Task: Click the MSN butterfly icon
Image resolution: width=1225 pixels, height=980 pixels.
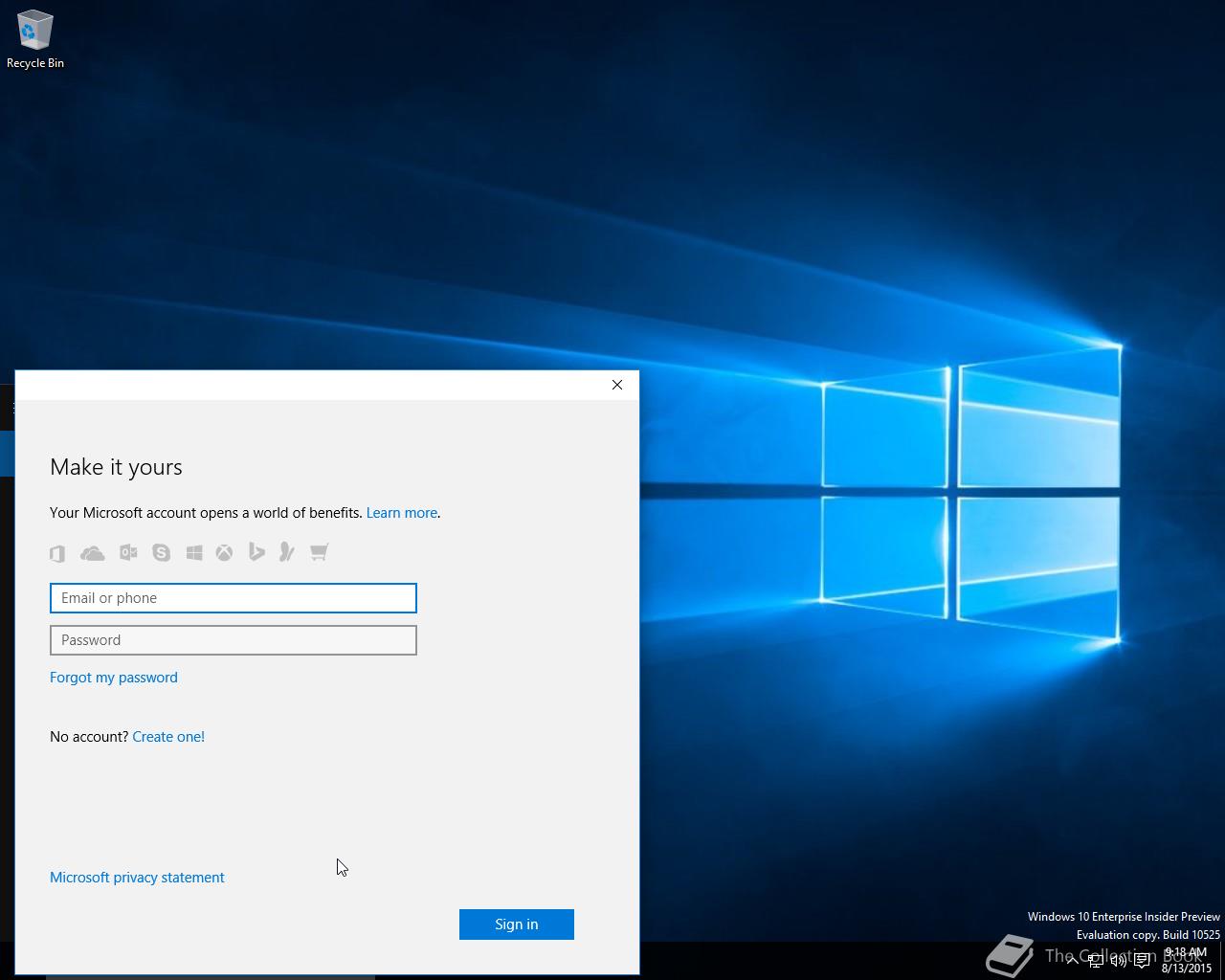Action: pyautogui.click(x=286, y=552)
